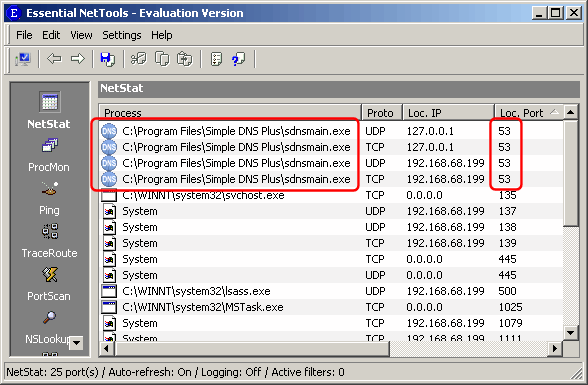
Task: Click the help question mark toolbar icon
Action: tap(238, 59)
